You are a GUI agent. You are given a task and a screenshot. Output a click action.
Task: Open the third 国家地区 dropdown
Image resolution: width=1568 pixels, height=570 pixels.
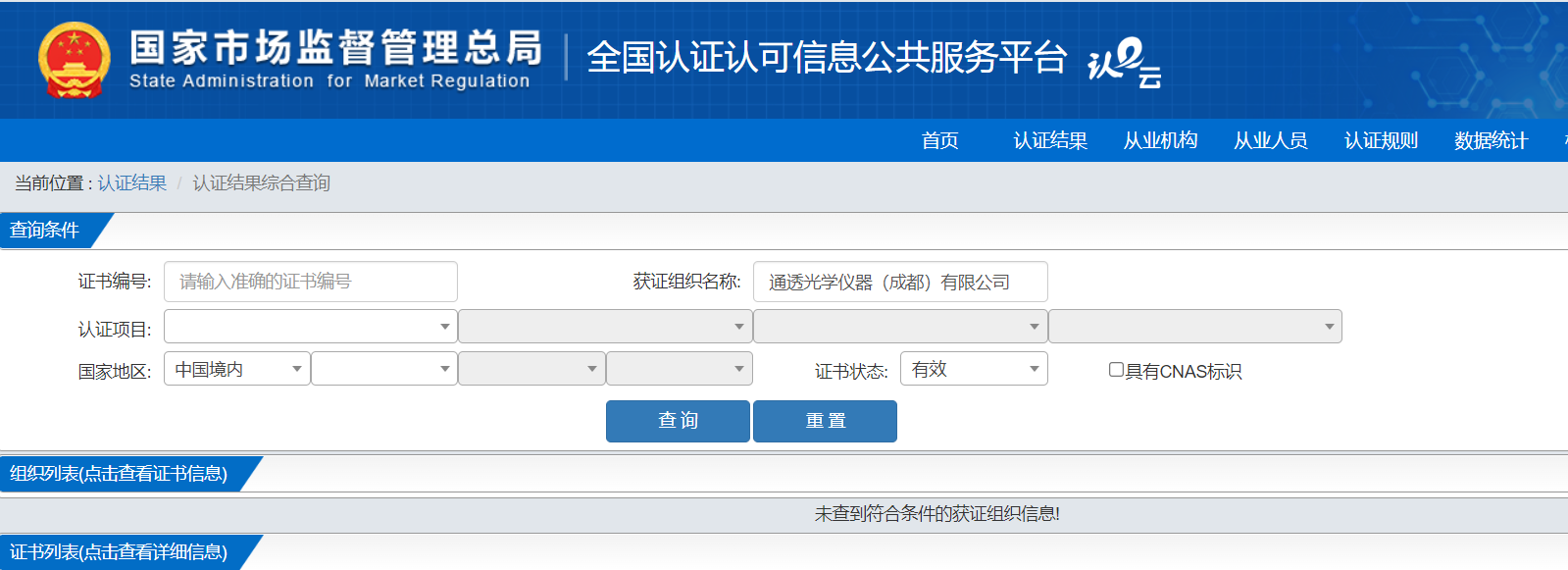click(x=531, y=369)
